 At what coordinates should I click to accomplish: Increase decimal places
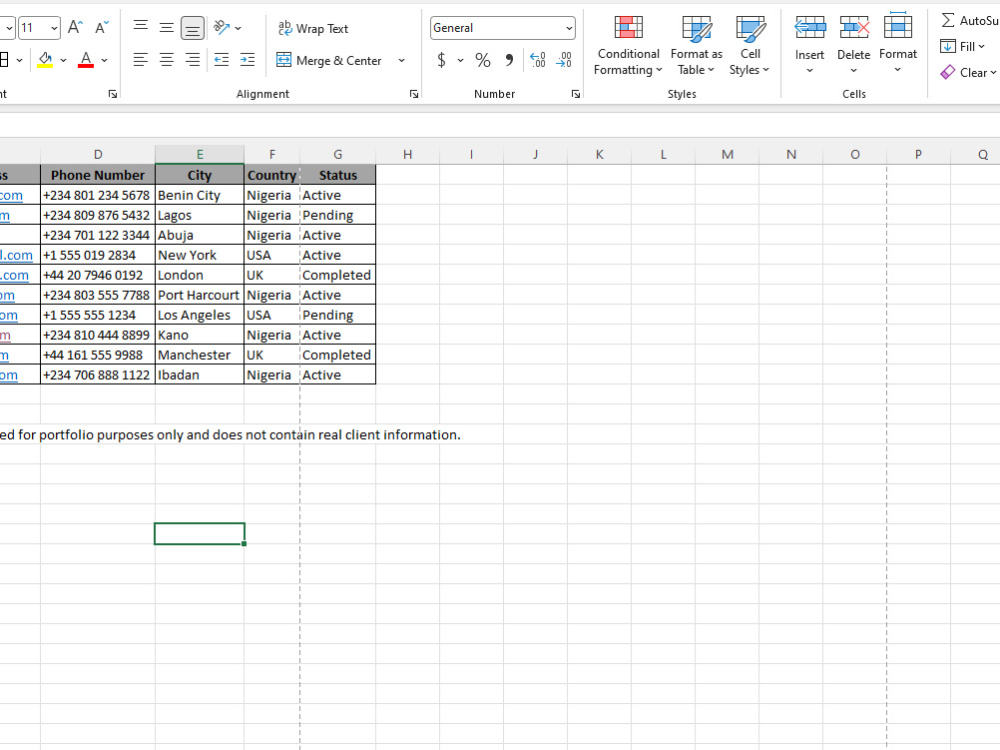pos(538,61)
